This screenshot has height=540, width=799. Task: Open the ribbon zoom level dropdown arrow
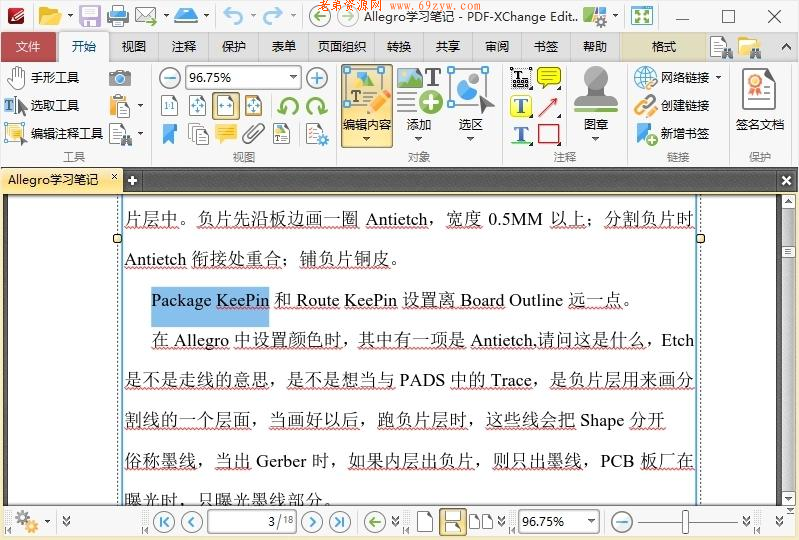coord(294,77)
